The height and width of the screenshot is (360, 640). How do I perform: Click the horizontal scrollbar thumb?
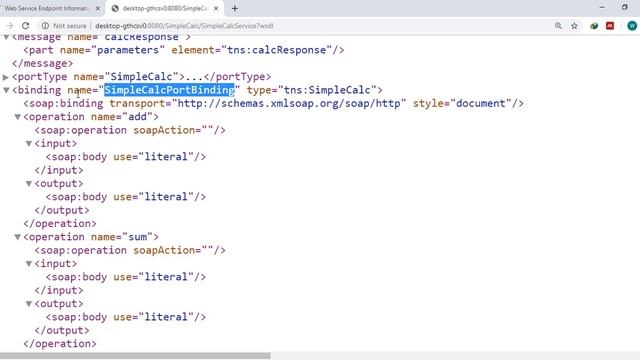click(x=135, y=356)
